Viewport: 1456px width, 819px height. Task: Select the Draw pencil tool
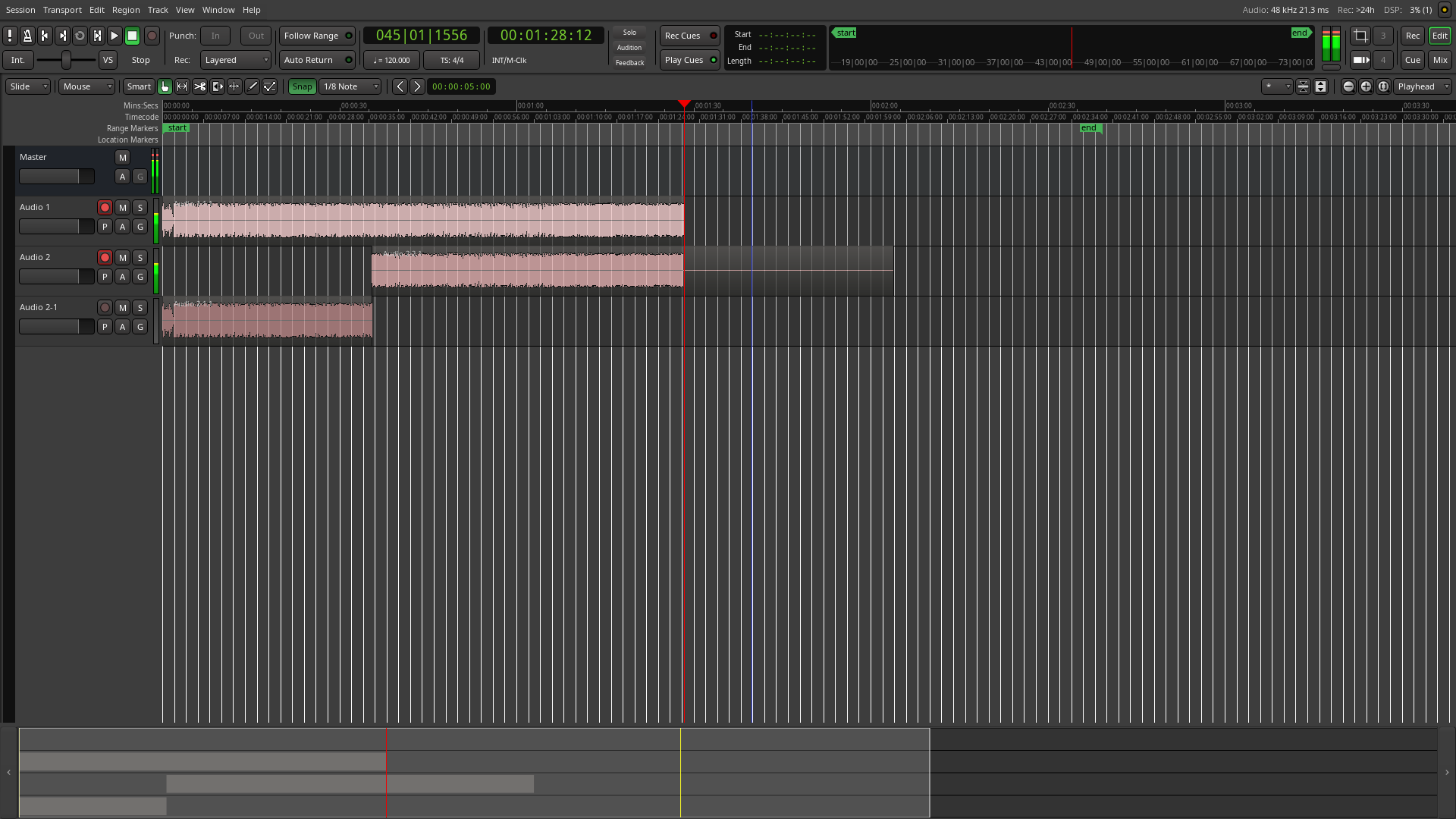(x=252, y=86)
